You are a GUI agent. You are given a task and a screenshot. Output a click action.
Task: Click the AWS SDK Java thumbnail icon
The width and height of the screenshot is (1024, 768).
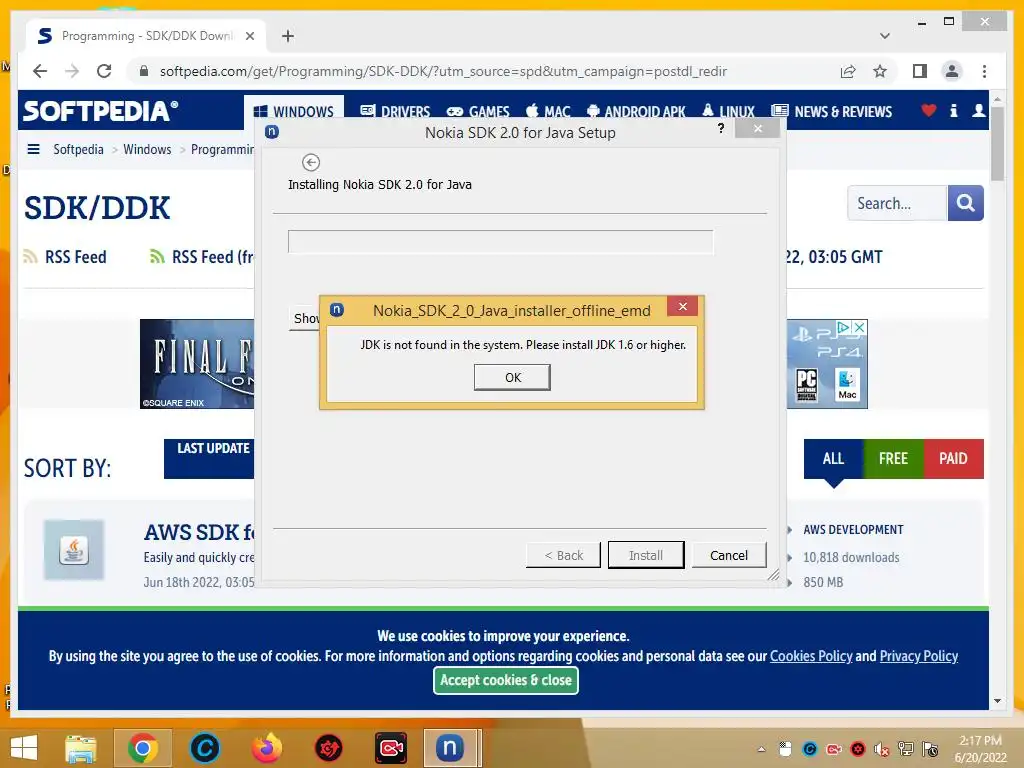(74, 550)
